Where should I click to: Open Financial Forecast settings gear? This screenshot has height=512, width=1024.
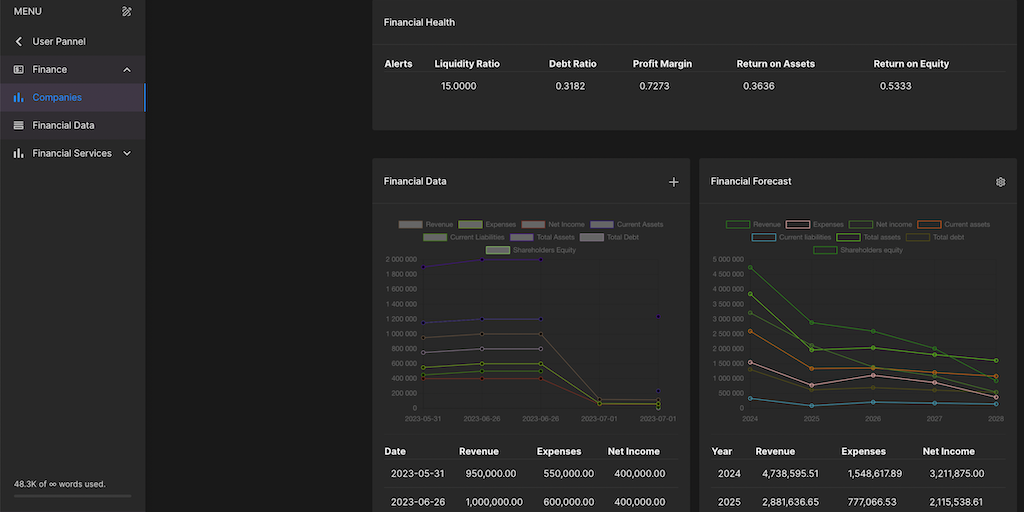coord(1000,182)
